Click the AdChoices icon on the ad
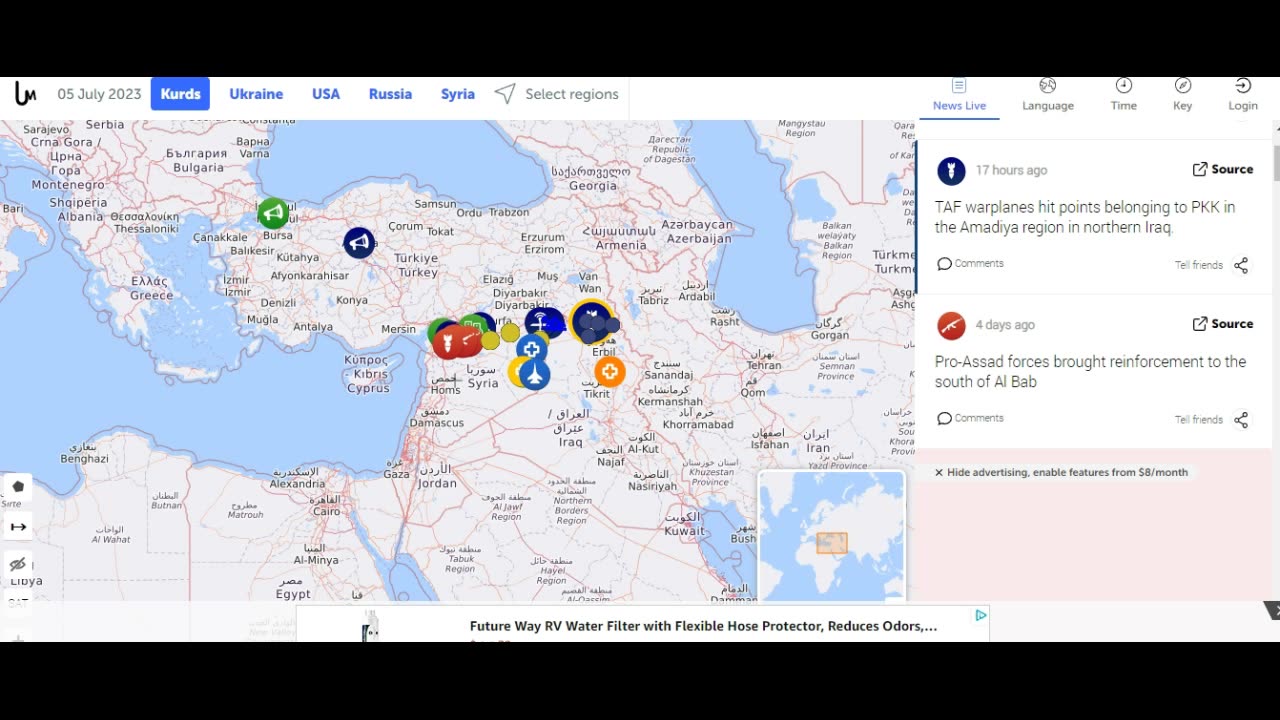Screen dimensions: 1280x720 [x=981, y=615]
